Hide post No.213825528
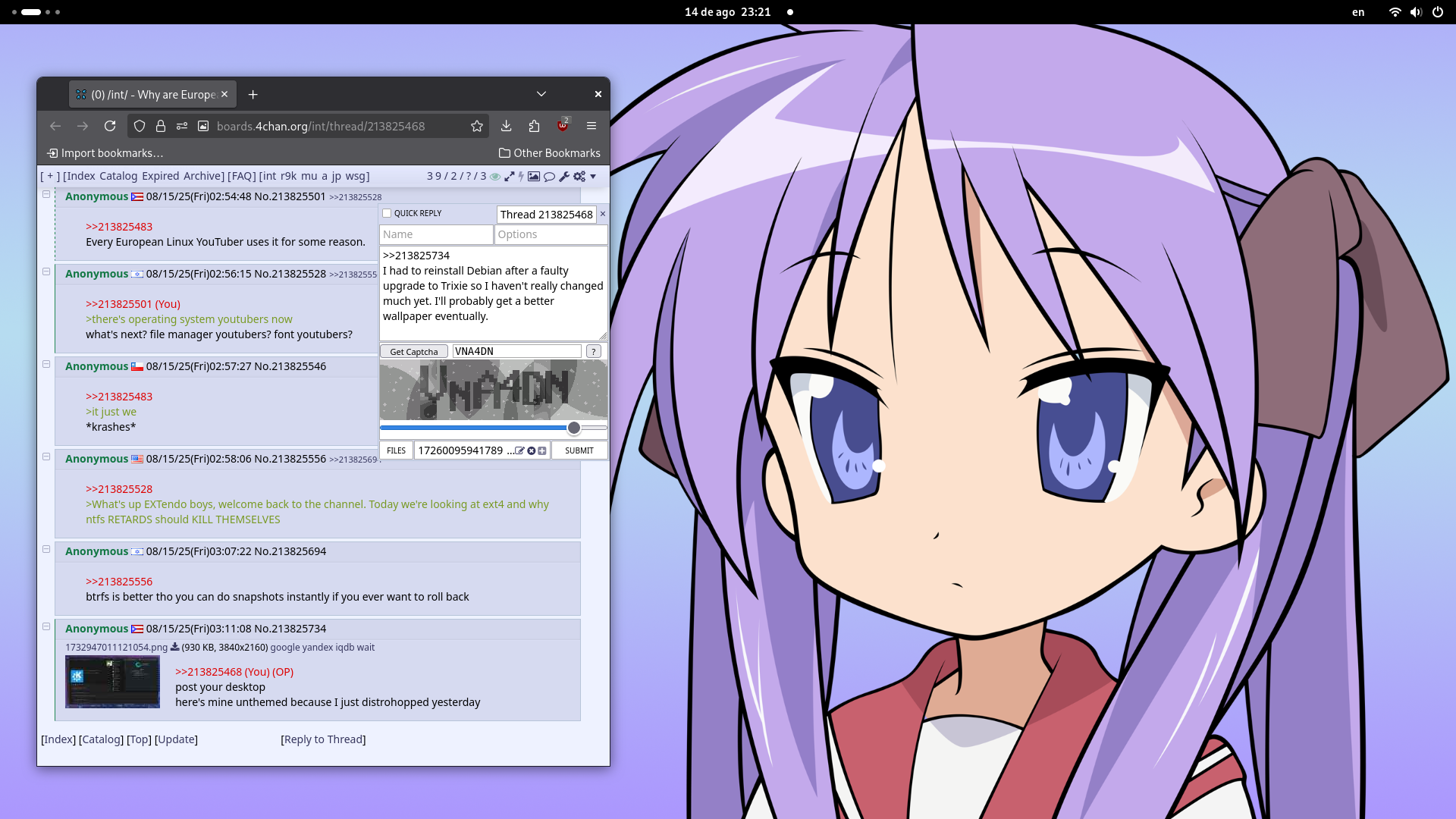Viewport: 1456px width, 819px height. (x=46, y=272)
